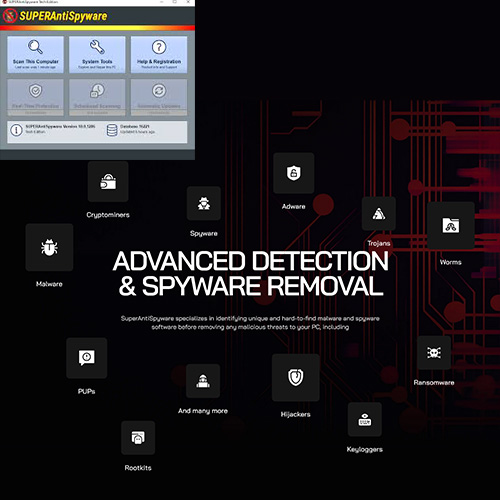500x500 pixels.
Task: Click the Scan This Computer magnifier tile
Action: coord(36,55)
